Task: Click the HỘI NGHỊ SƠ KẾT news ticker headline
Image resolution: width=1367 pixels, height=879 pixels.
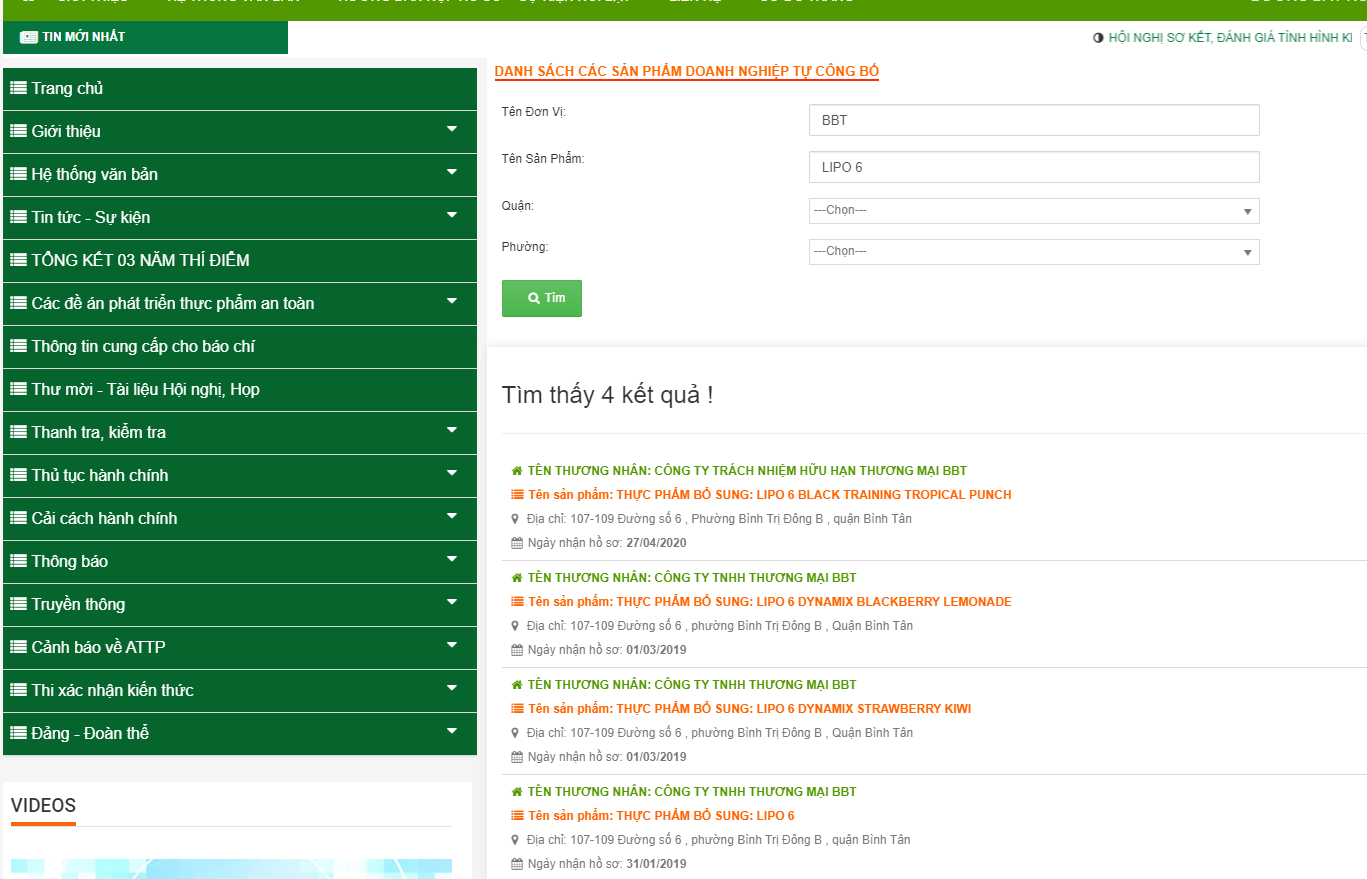Action: pyautogui.click(x=1230, y=37)
